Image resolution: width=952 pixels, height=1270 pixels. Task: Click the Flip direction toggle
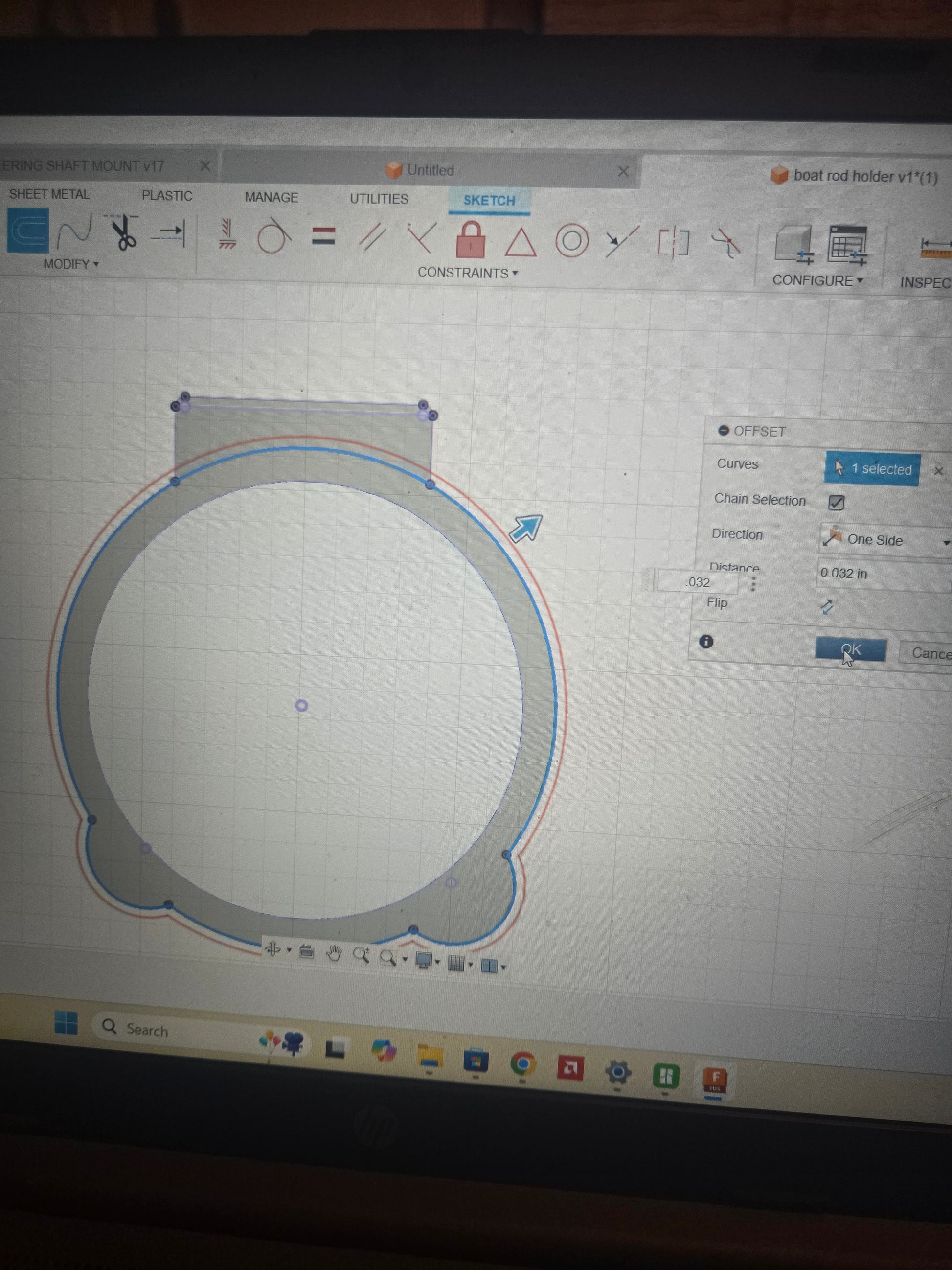pos(826,607)
